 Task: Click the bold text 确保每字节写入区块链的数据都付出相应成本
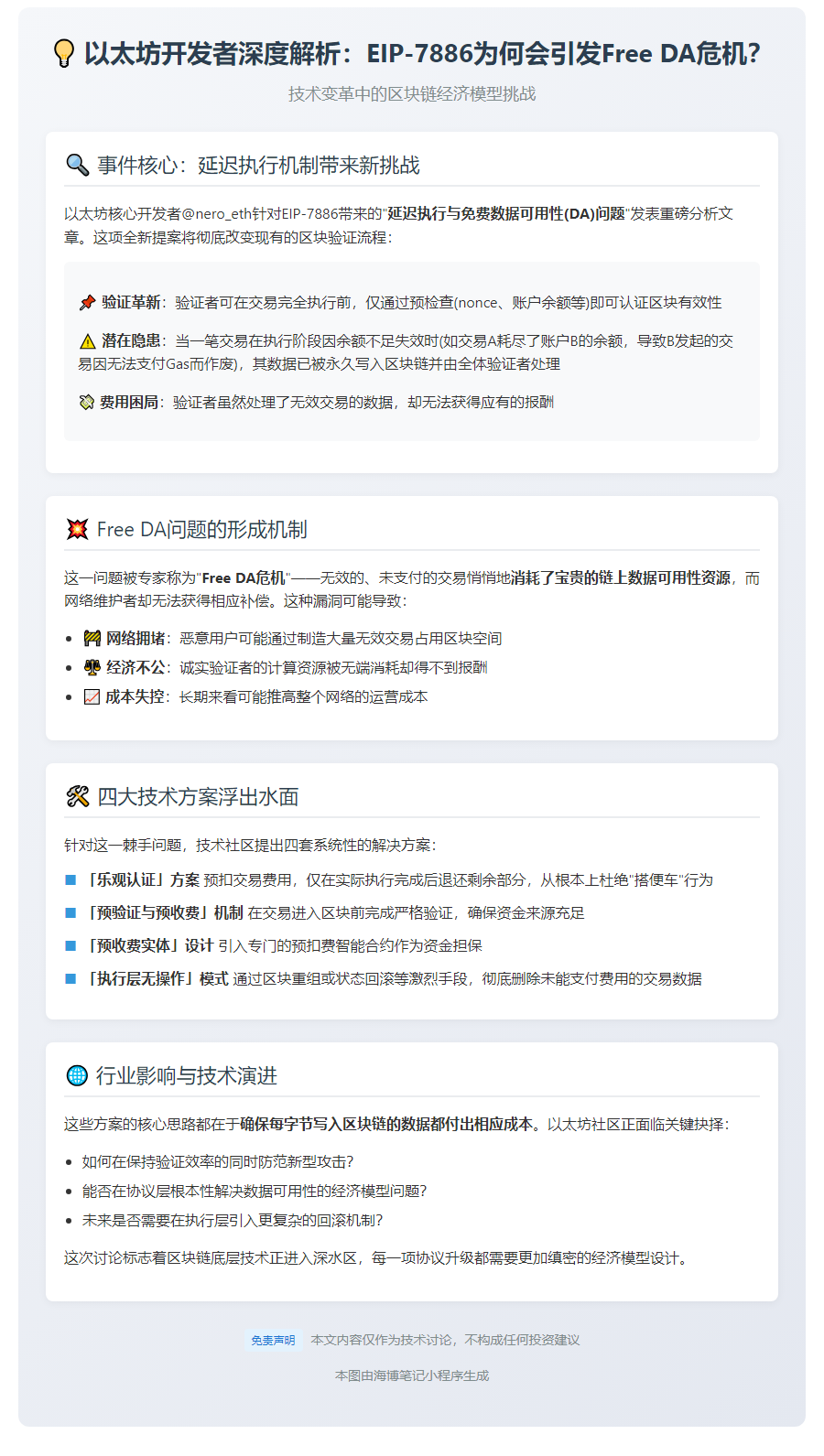click(386, 1124)
